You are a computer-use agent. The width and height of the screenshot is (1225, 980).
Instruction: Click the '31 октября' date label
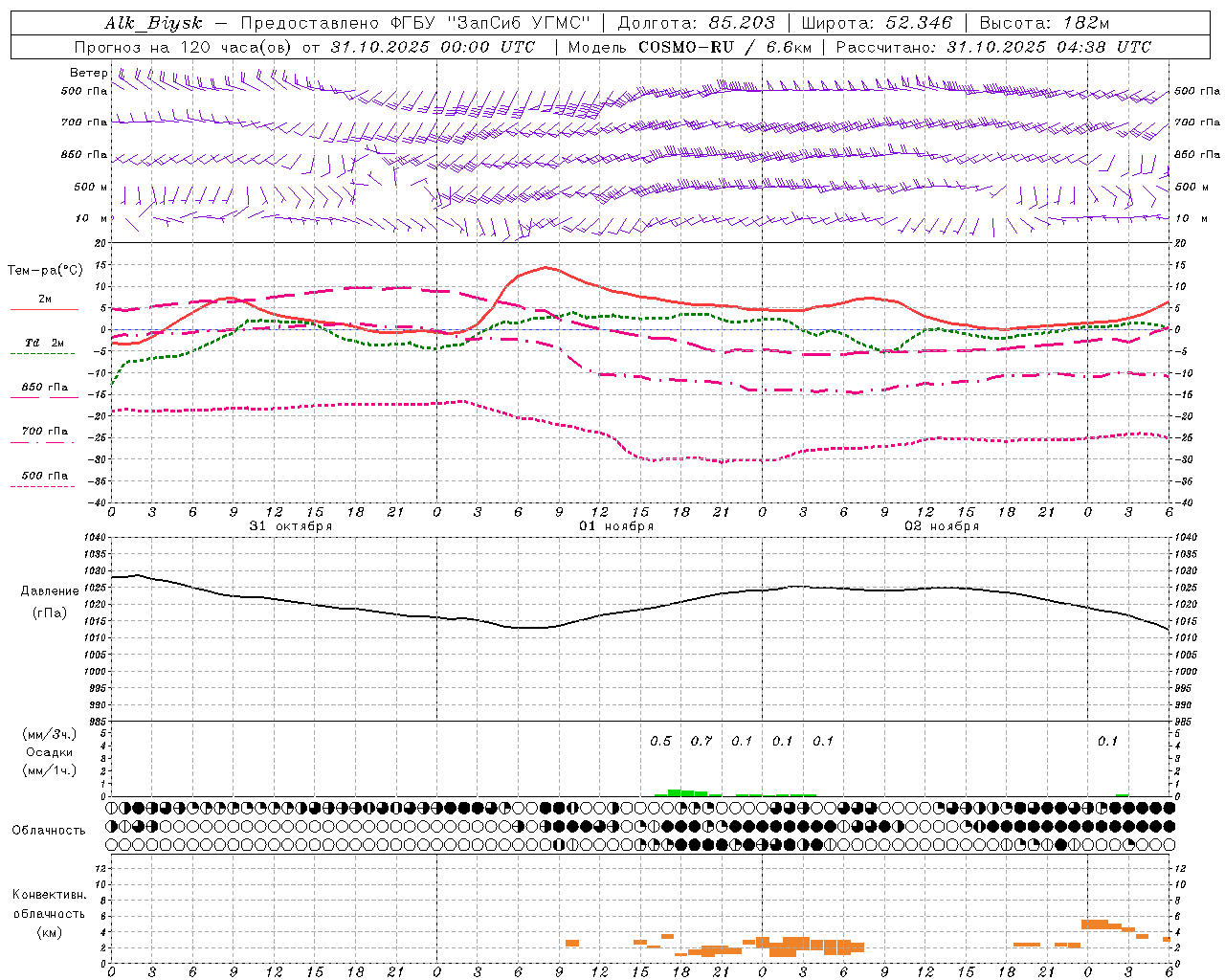pos(291,526)
